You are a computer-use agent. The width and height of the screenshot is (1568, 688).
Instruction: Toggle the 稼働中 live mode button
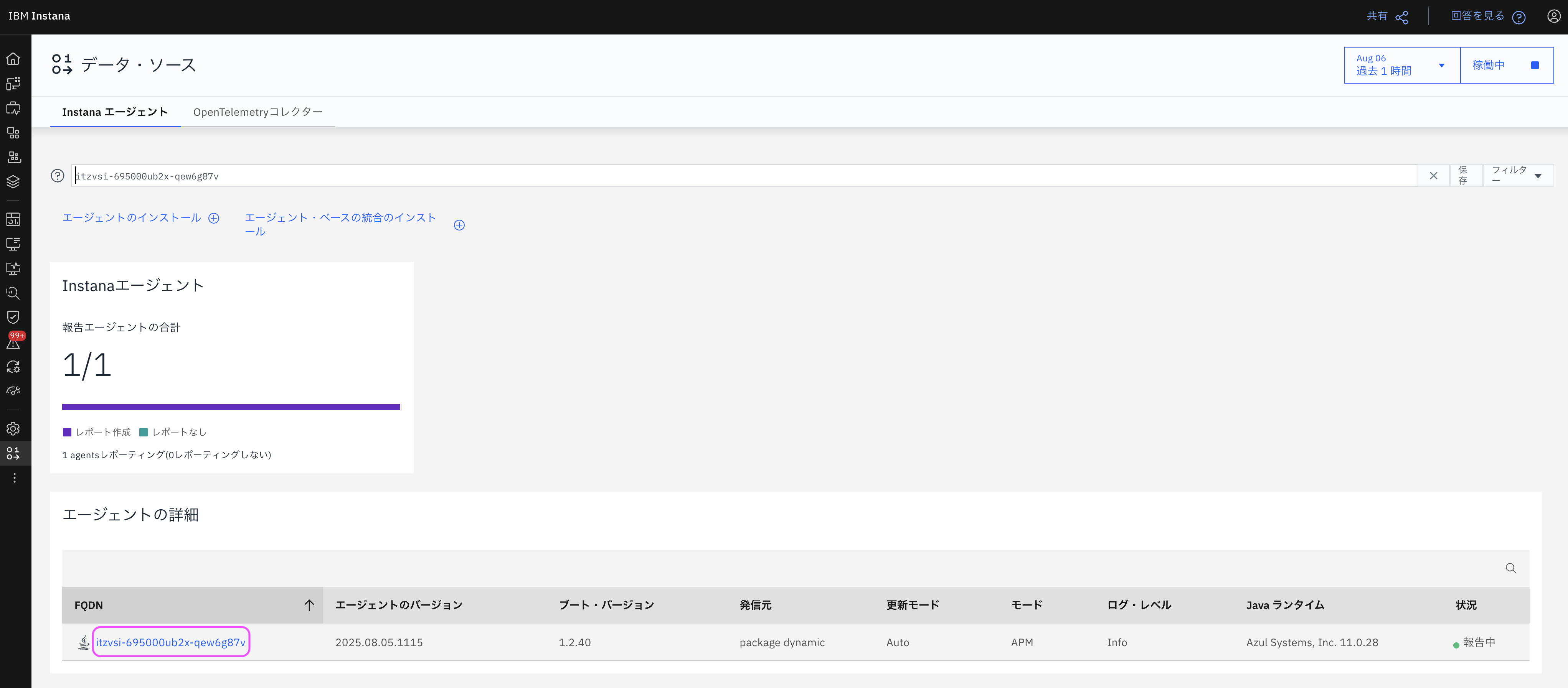pos(1506,65)
